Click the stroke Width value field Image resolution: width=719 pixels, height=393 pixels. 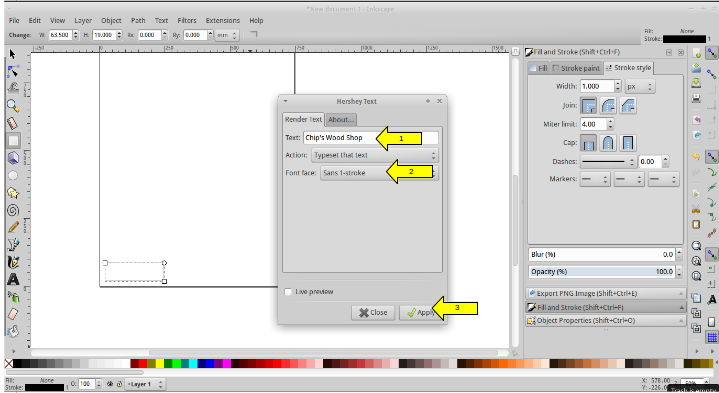(597, 86)
